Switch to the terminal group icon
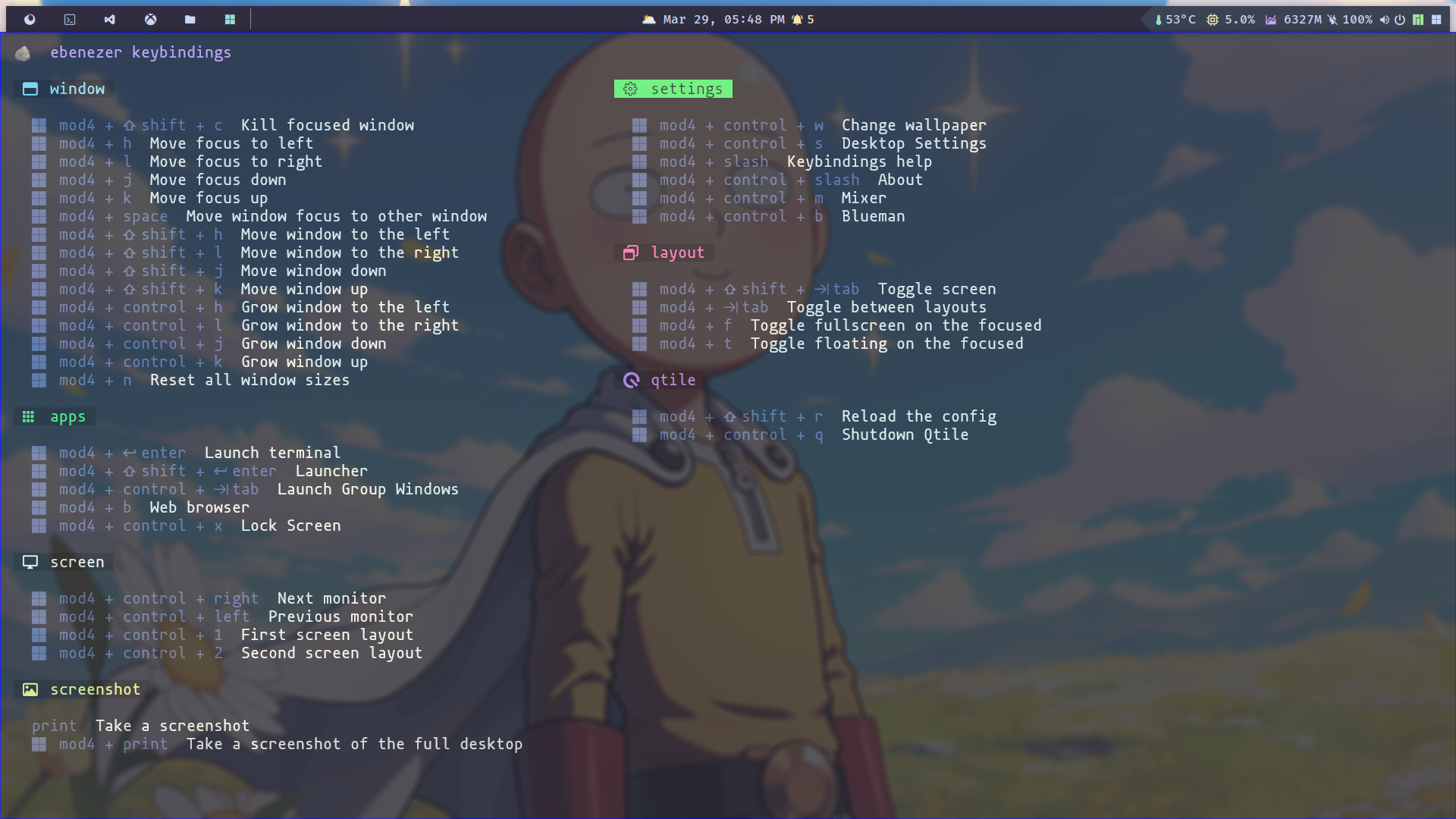1456x819 pixels. click(70, 20)
